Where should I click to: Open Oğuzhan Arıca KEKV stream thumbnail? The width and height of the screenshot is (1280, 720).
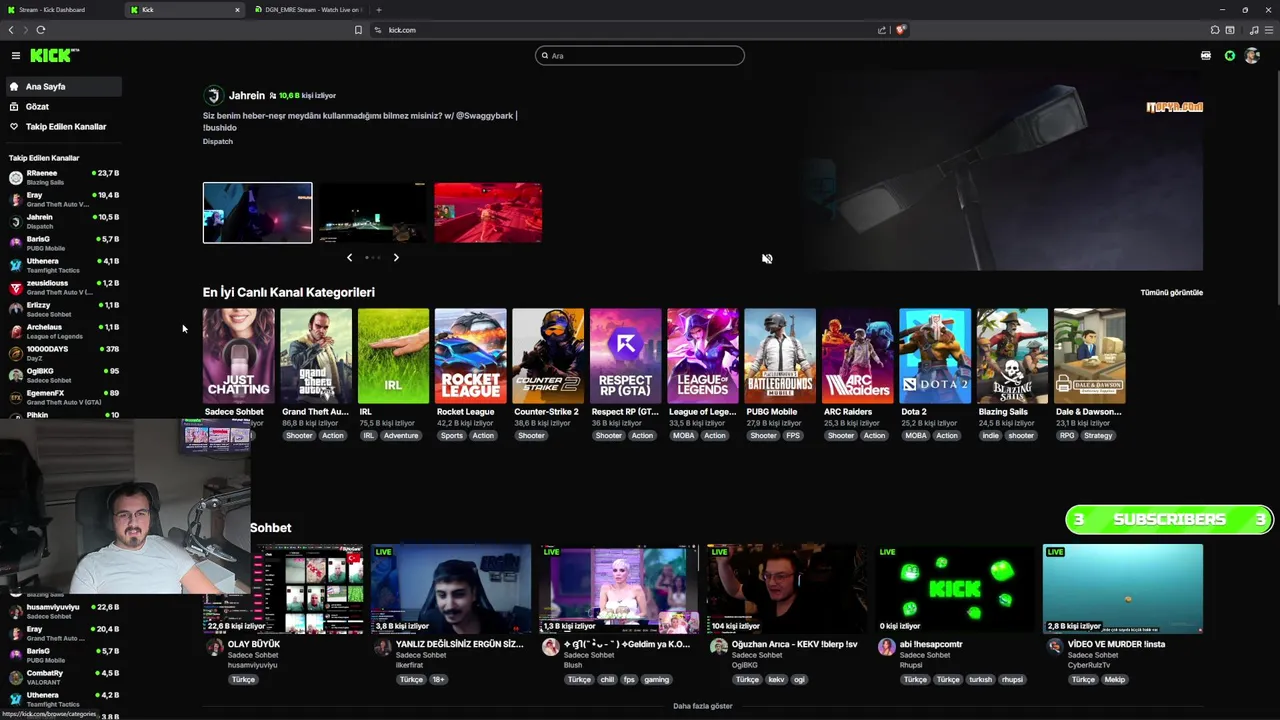(787, 589)
